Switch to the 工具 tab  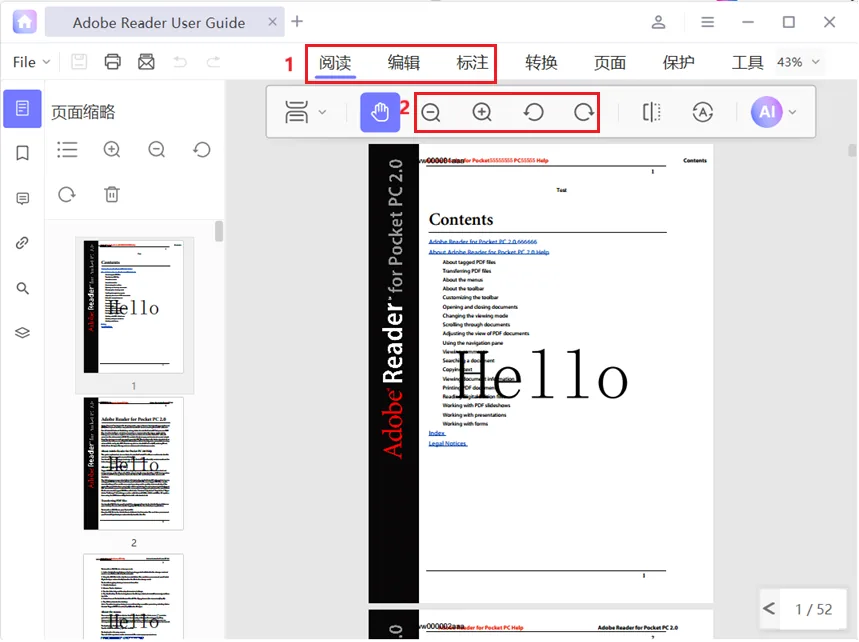pos(747,63)
